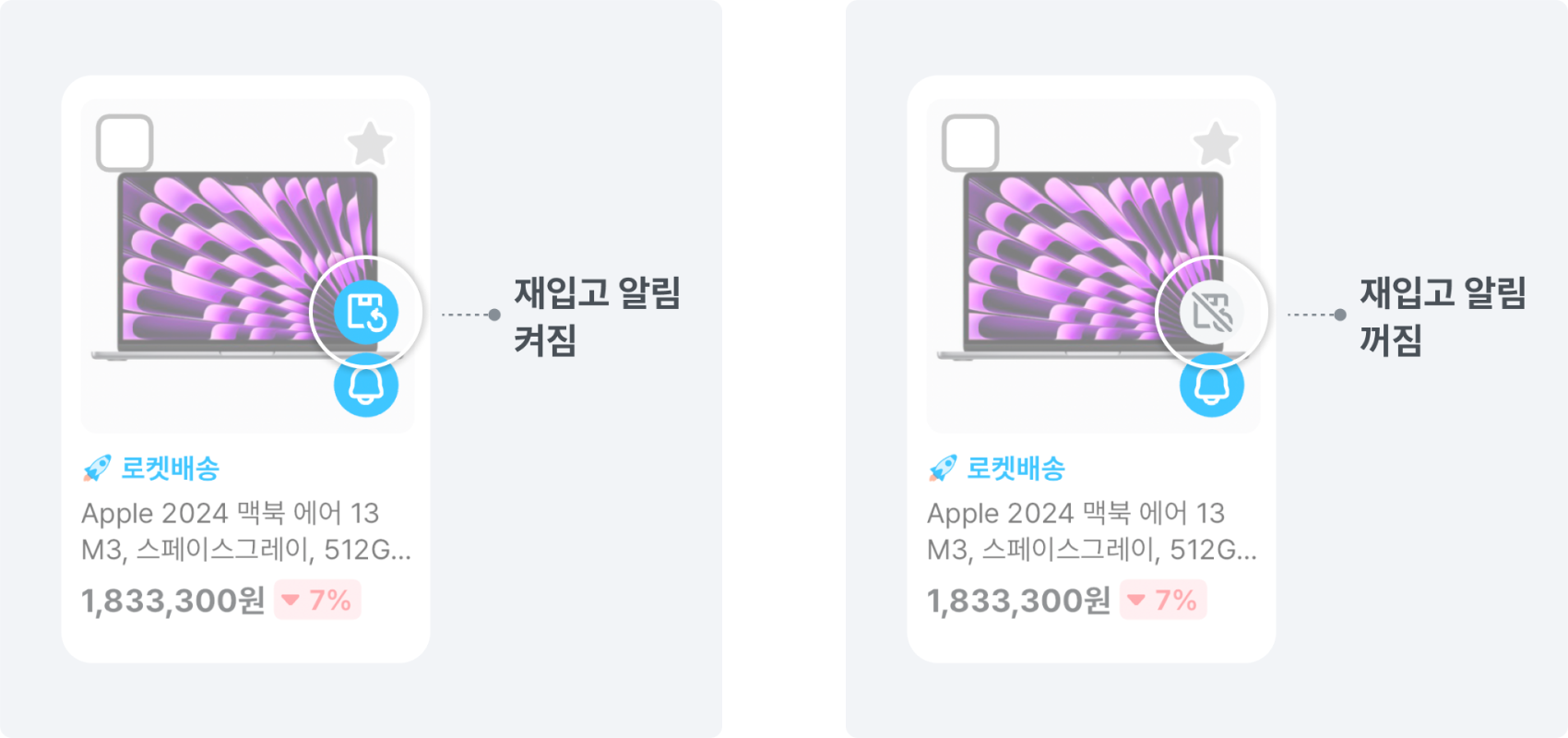Tap the blue bell icon on right card
The width and height of the screenshot is (1568, 738).
[x=1212, y=386]
